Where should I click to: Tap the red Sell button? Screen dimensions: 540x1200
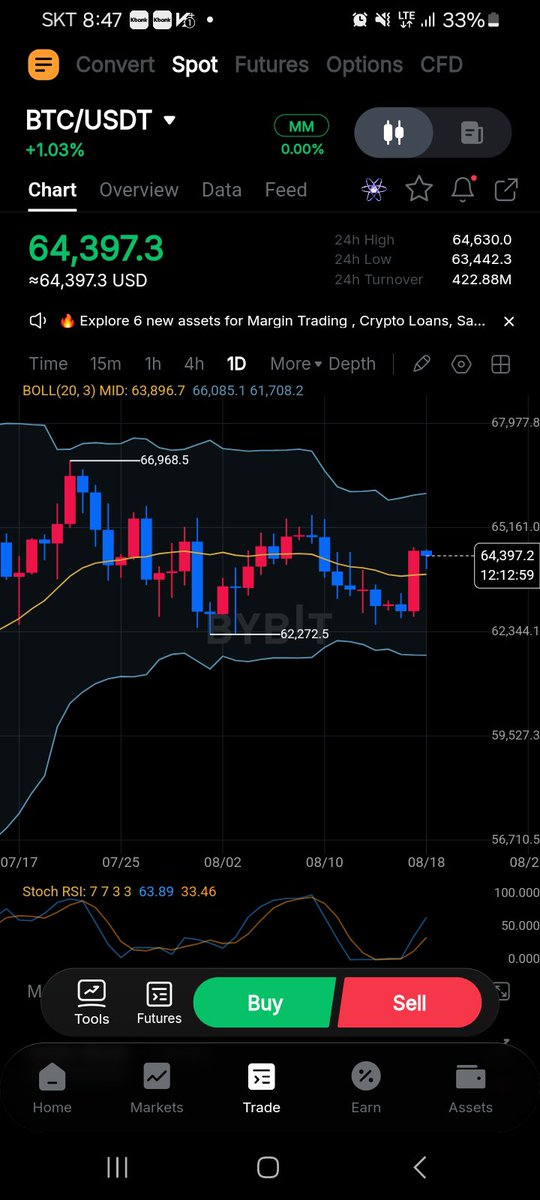click(410, 1003)
